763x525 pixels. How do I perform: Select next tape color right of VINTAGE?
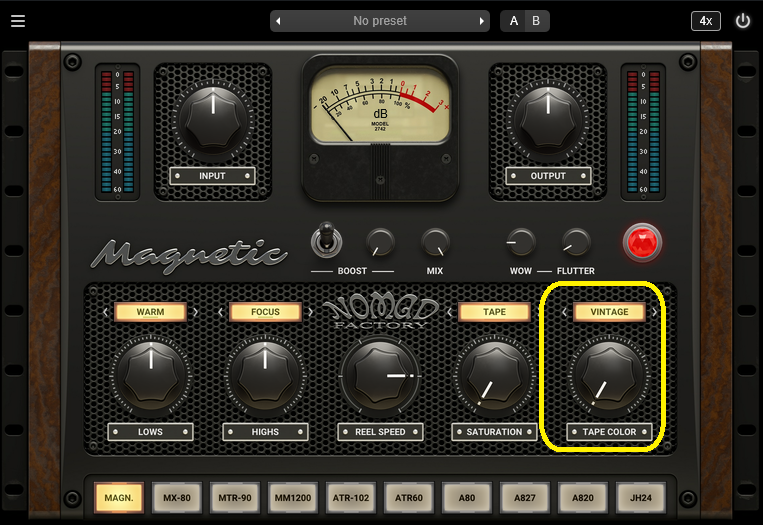tap(654, 312)
